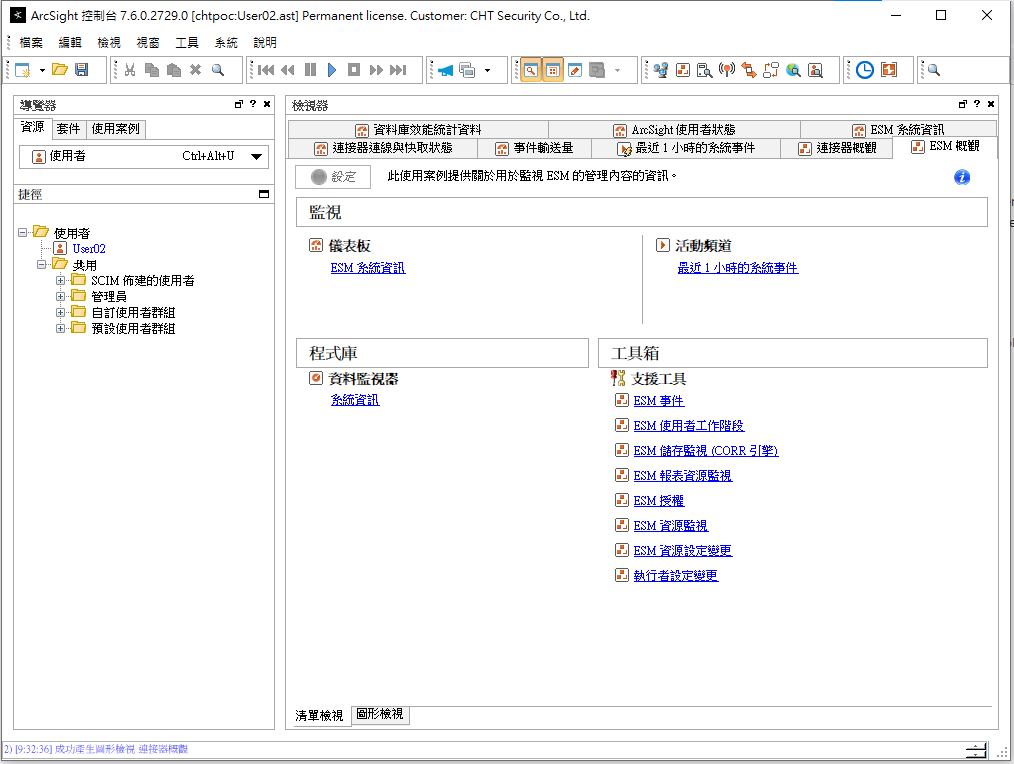Switch to the 事件輸送量 tab
Image resolution: width=1014 pixels, height=764 pixels.
pos(535,148)
